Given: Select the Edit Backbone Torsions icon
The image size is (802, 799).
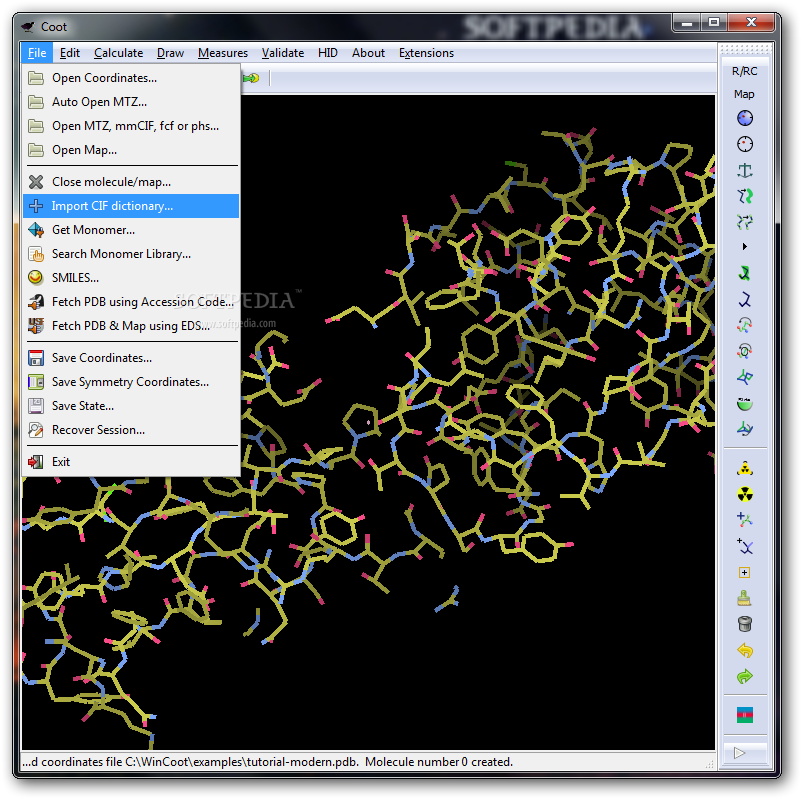Looking at the screenshot, I should [x=745, y=429].
